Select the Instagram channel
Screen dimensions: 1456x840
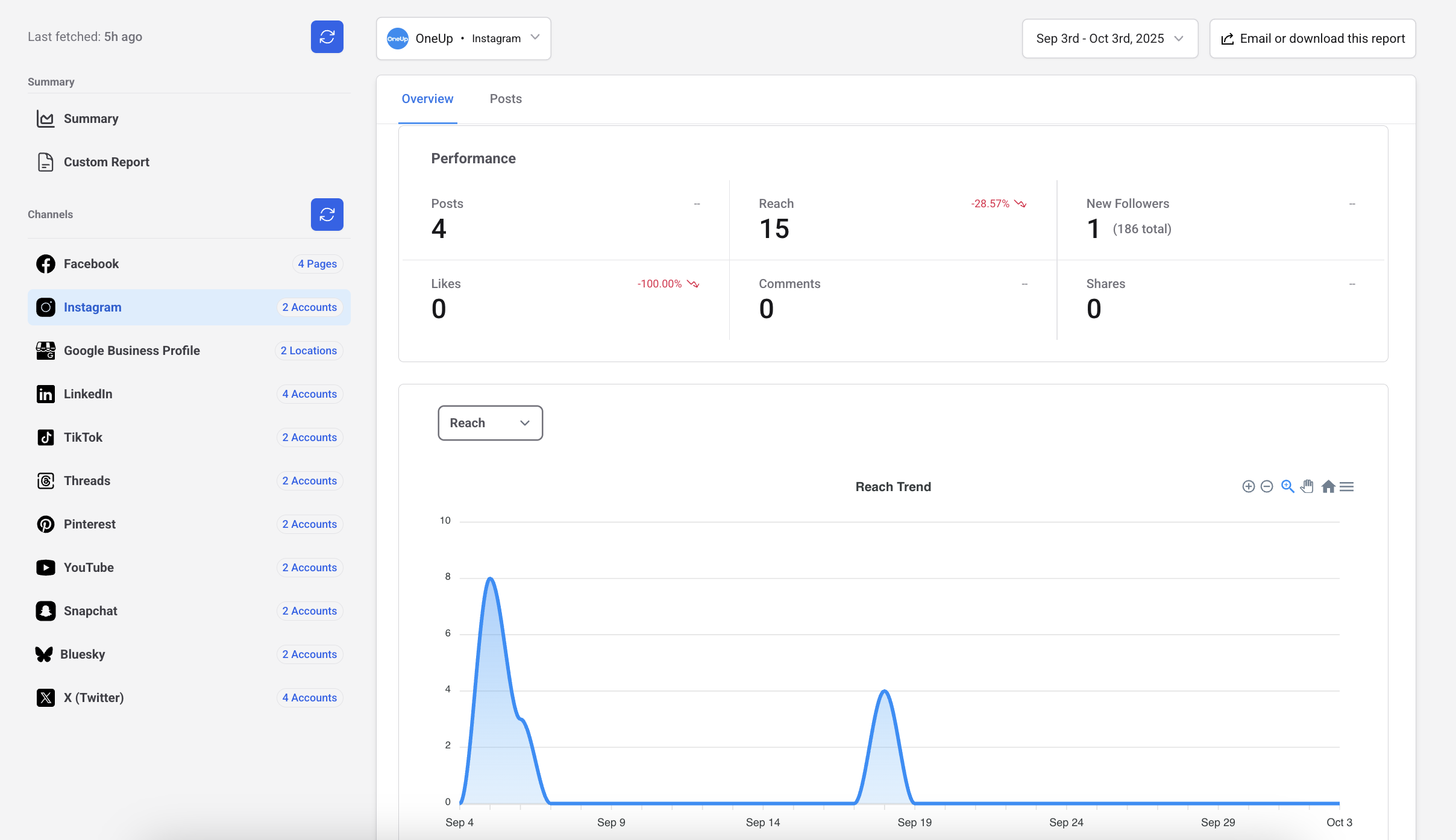(93, 307)
